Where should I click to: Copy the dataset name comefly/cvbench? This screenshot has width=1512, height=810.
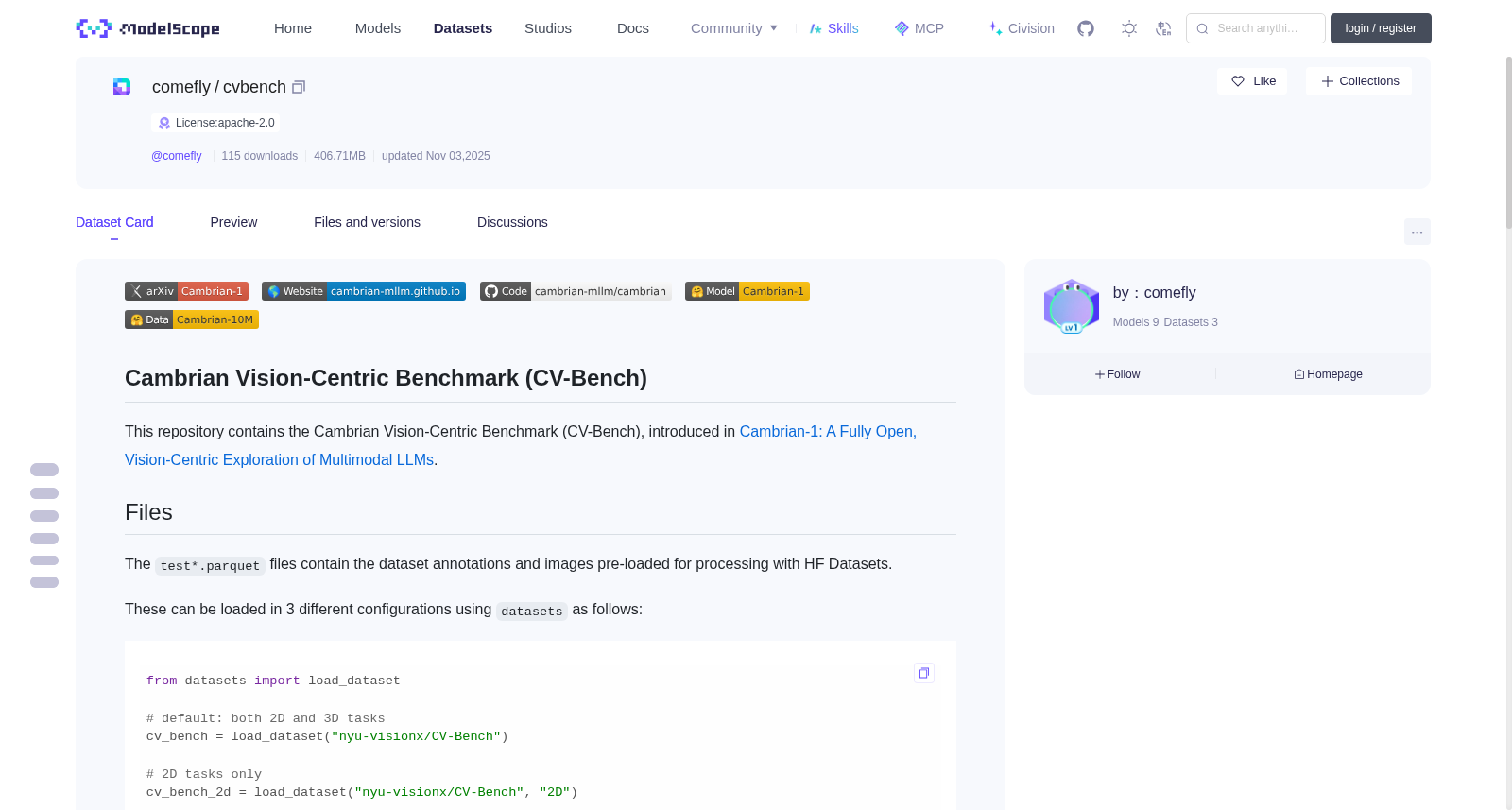click(299, 87)
